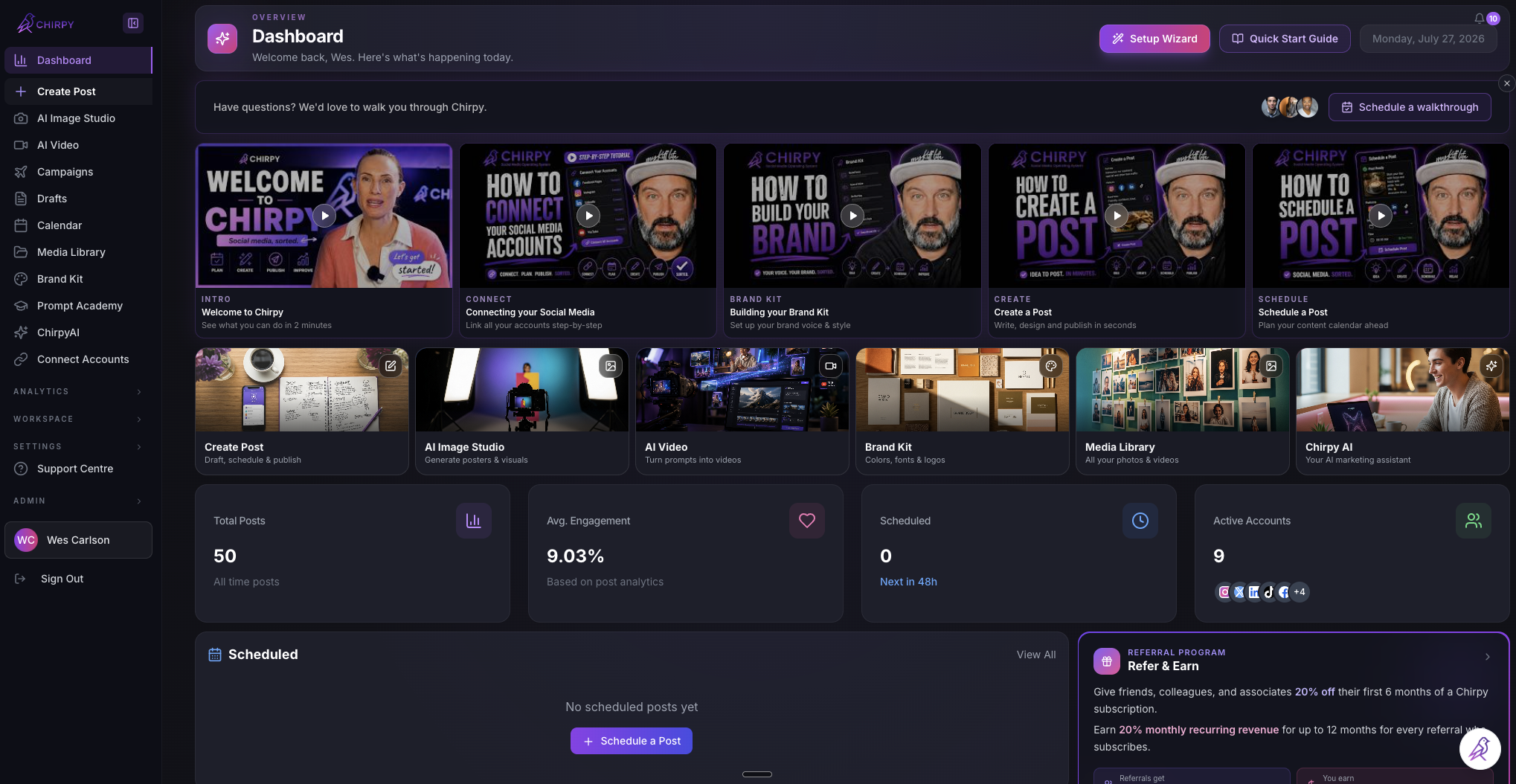Open Create Post in sidebar
The height and width of the screenshot is (784, 1516).
[78, 91]
